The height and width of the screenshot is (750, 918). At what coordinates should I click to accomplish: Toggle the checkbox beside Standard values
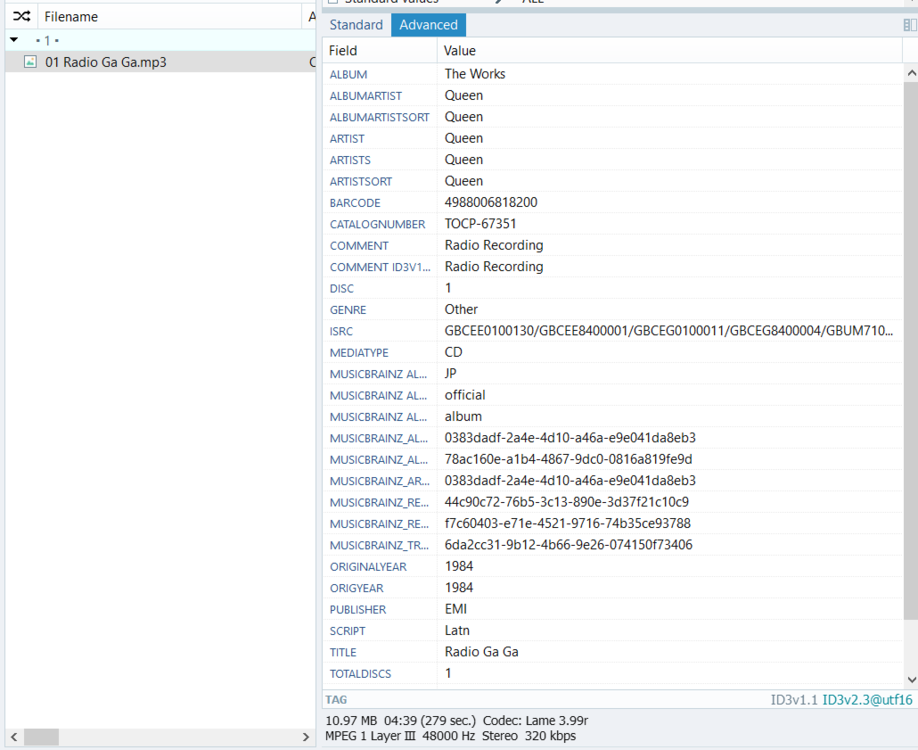[x=334, y=3]
